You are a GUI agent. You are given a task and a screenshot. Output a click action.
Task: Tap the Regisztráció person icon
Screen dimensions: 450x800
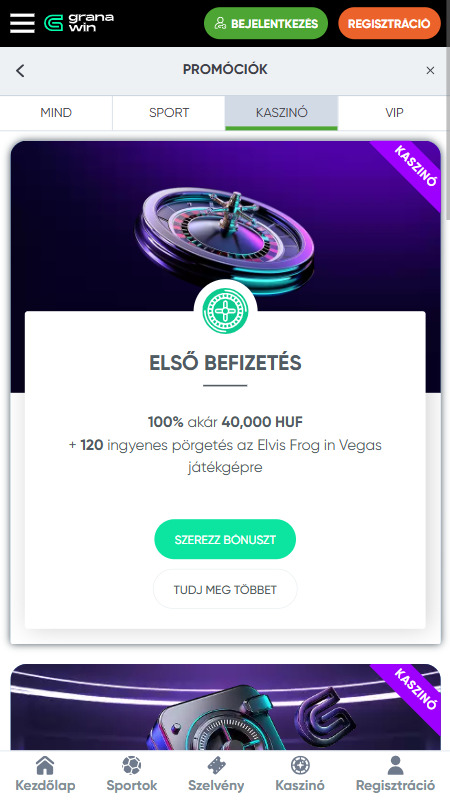click(395, 765)
